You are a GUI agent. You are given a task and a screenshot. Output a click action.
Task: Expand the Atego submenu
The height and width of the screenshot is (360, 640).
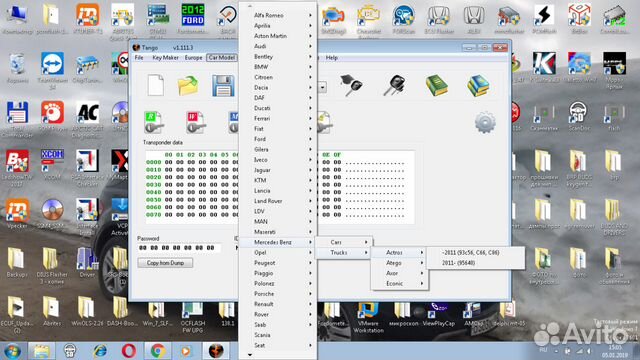pyautogui.click(x=399, y=263)
